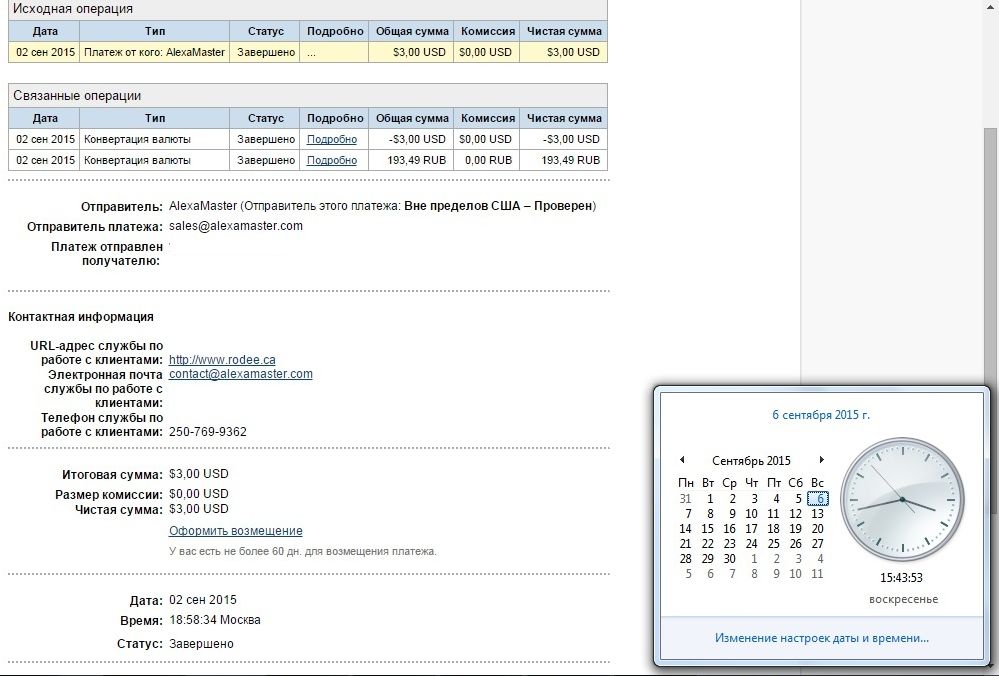Screen dimensions: 999x676
Task: Visit the http://www.rodee.ca link
Action: 222,360
